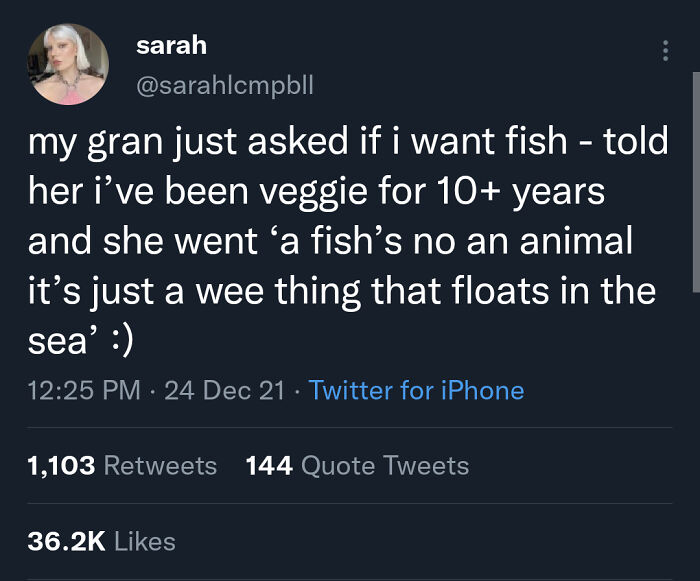This screenshot has width=700, height=581.
Task: Select the "24 Dec 21" date
Action: (224, 390)
